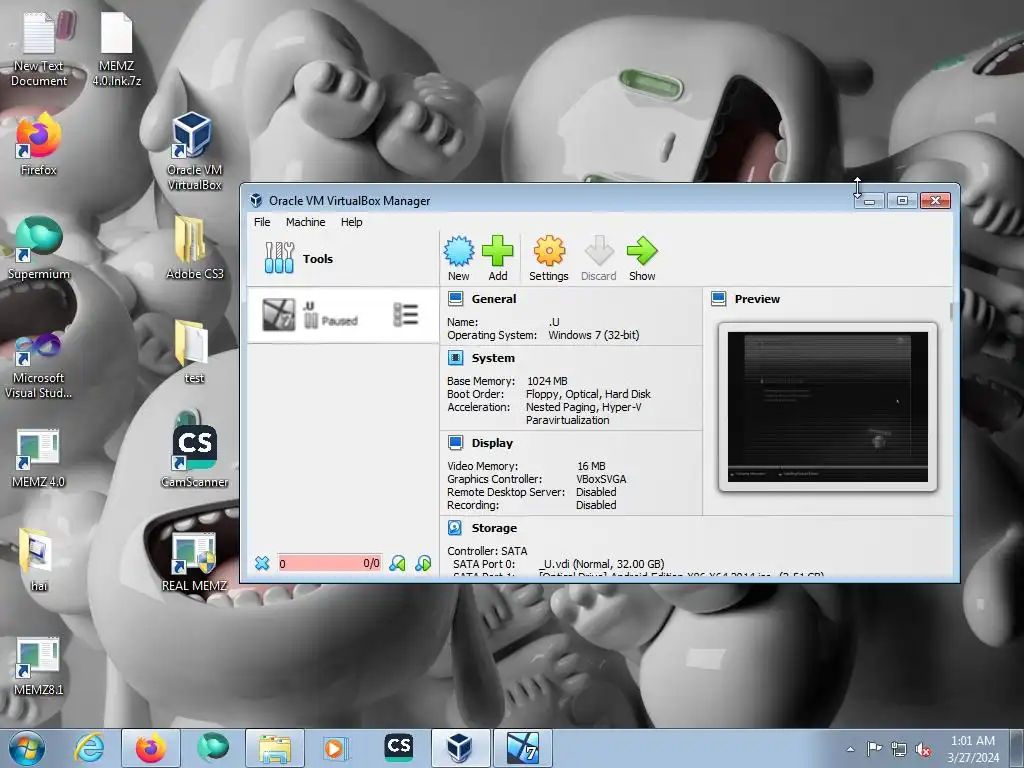The height and width of the screenshot is (768, 1024).
Task: Click the muted volume tray icon
Action: coord(923,750)
